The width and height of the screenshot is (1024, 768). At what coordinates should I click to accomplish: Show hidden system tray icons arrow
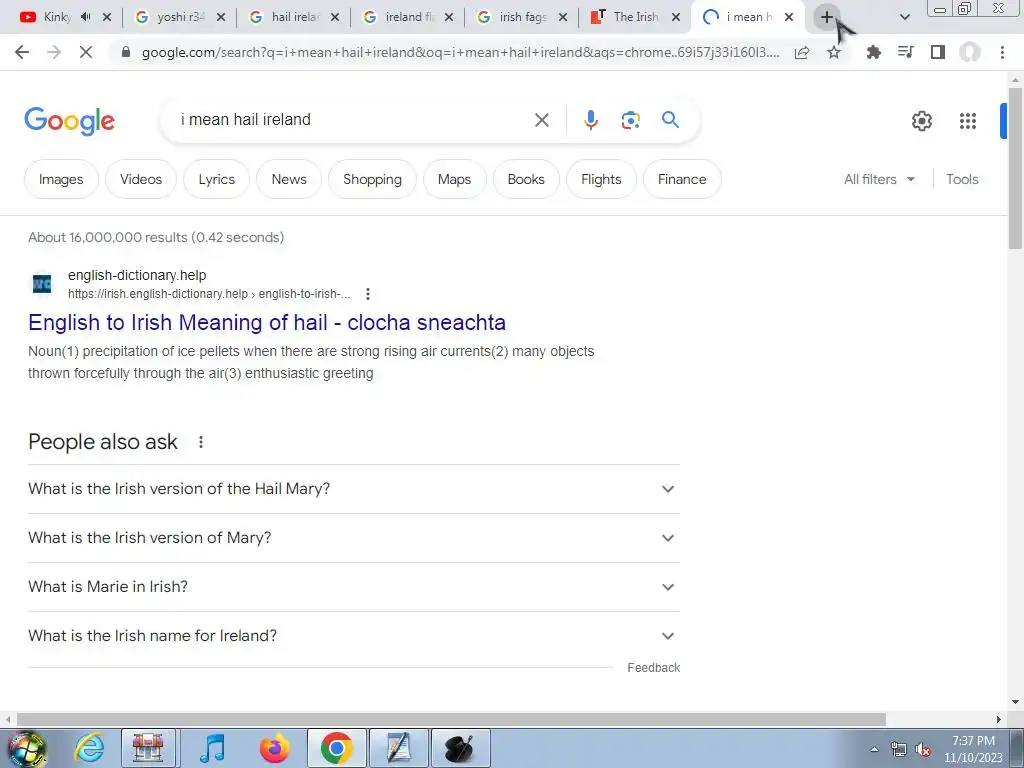click(x=874, y=750)
